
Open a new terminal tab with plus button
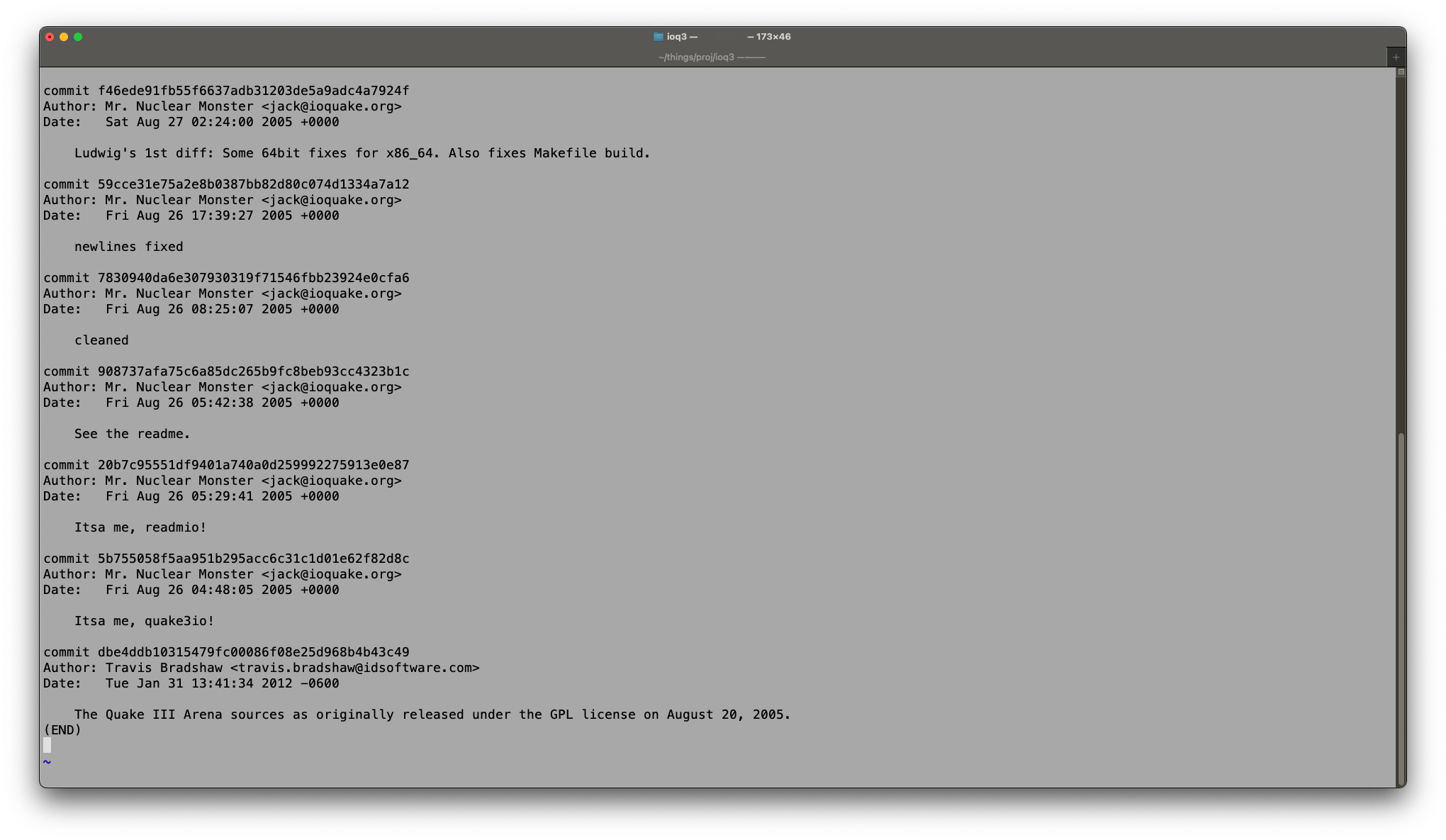pyautogui.click(x=1396, y=57)
